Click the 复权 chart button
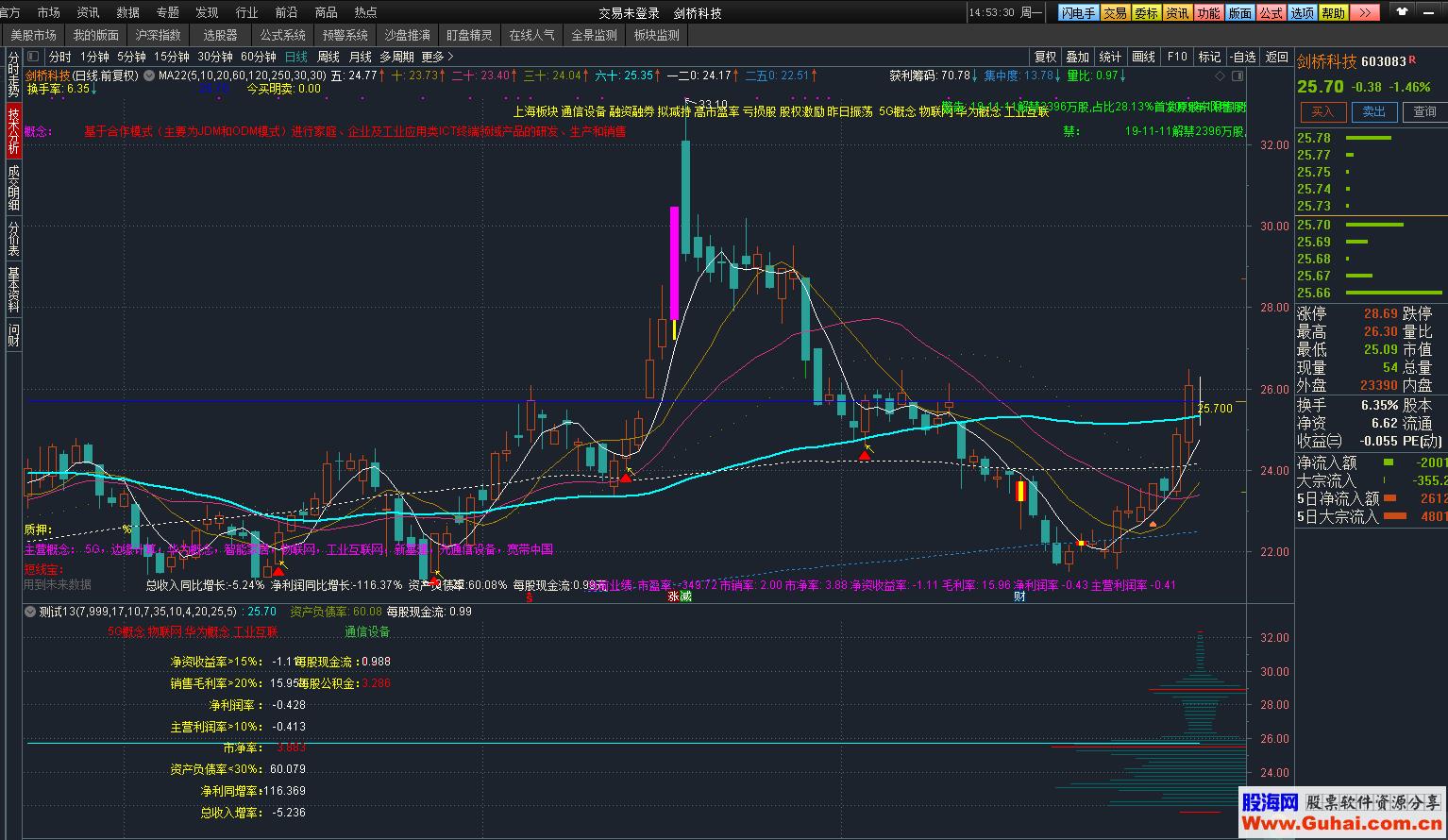1448x840 pixels. (1046, 57)
